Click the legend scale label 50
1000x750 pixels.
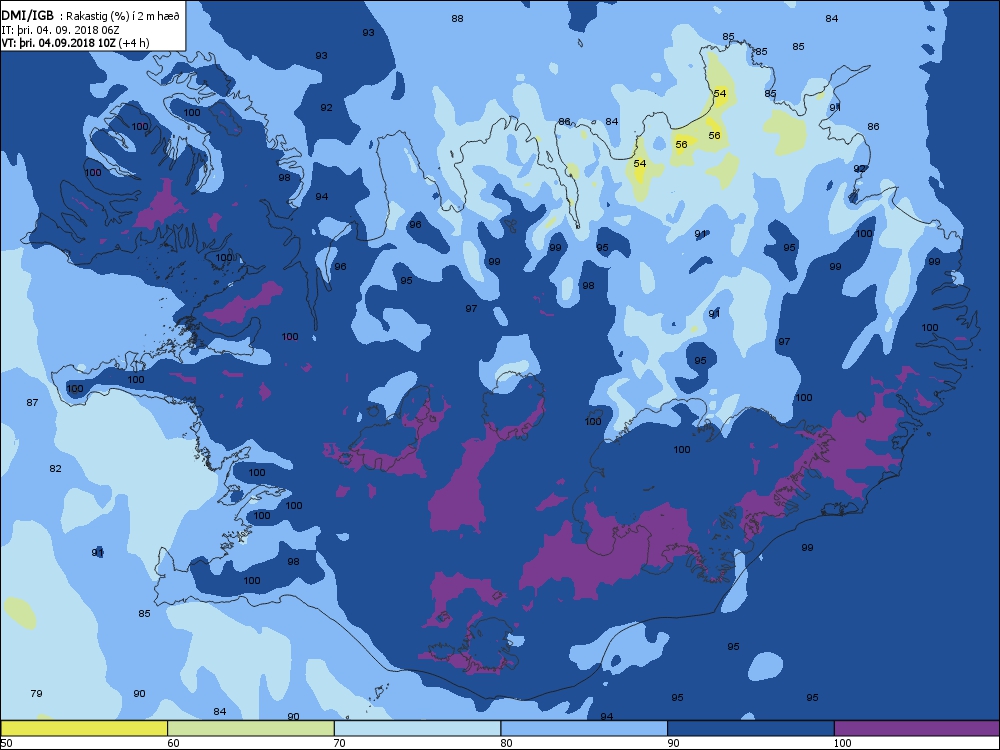(6, 743)
